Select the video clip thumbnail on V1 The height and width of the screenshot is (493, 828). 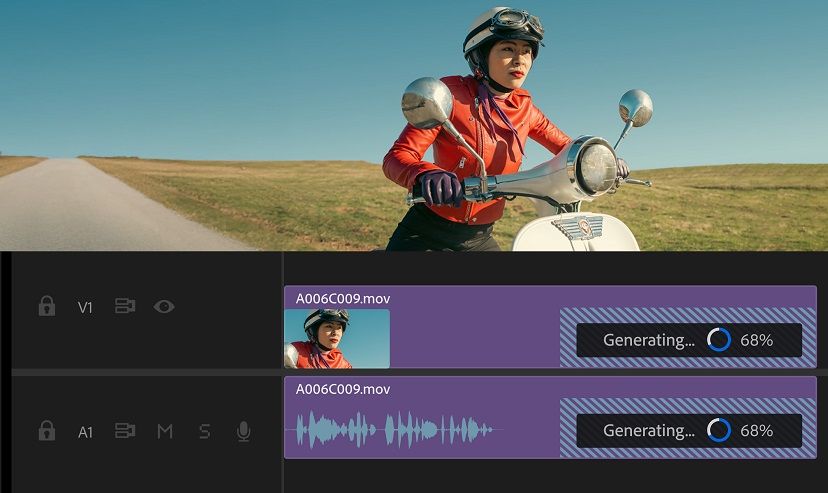(337, 339)
